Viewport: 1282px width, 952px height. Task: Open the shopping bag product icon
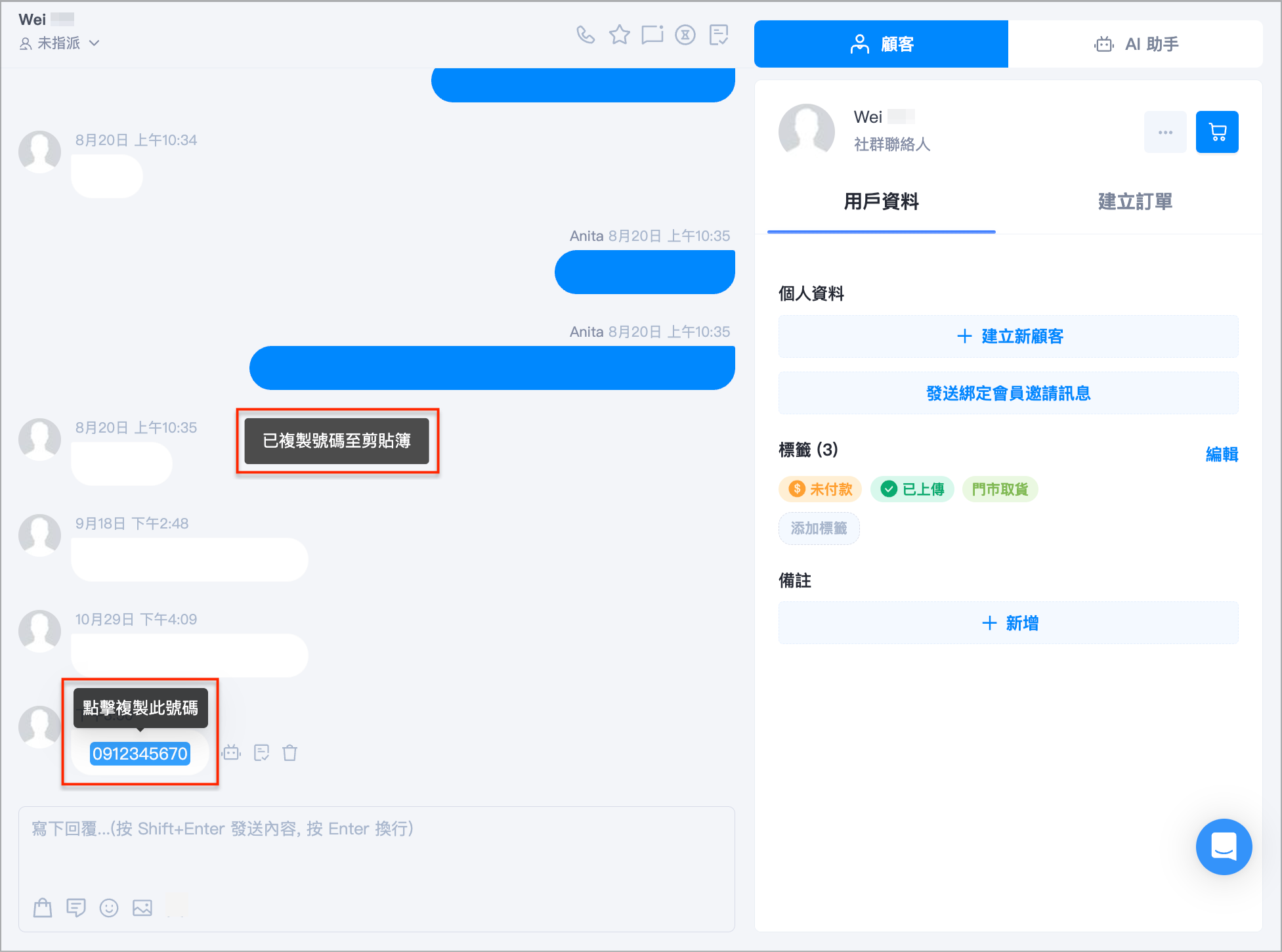(43, 907)
